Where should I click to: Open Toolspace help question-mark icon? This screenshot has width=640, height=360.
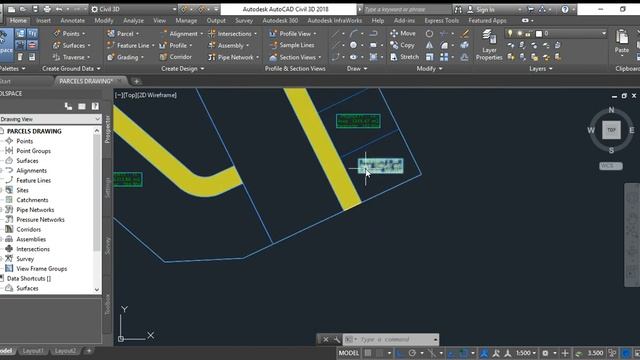(x=95, y=106)
